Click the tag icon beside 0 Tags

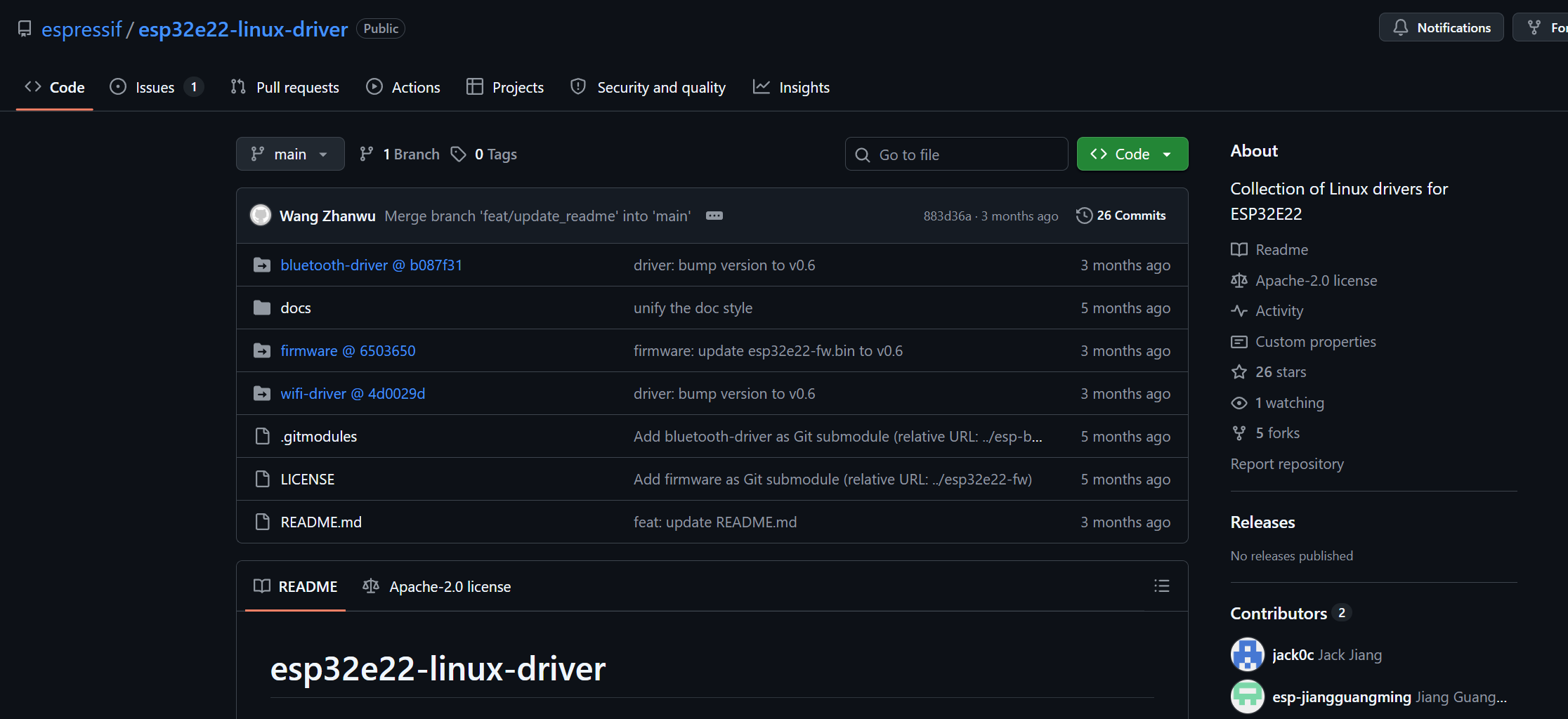coord(458,154)
